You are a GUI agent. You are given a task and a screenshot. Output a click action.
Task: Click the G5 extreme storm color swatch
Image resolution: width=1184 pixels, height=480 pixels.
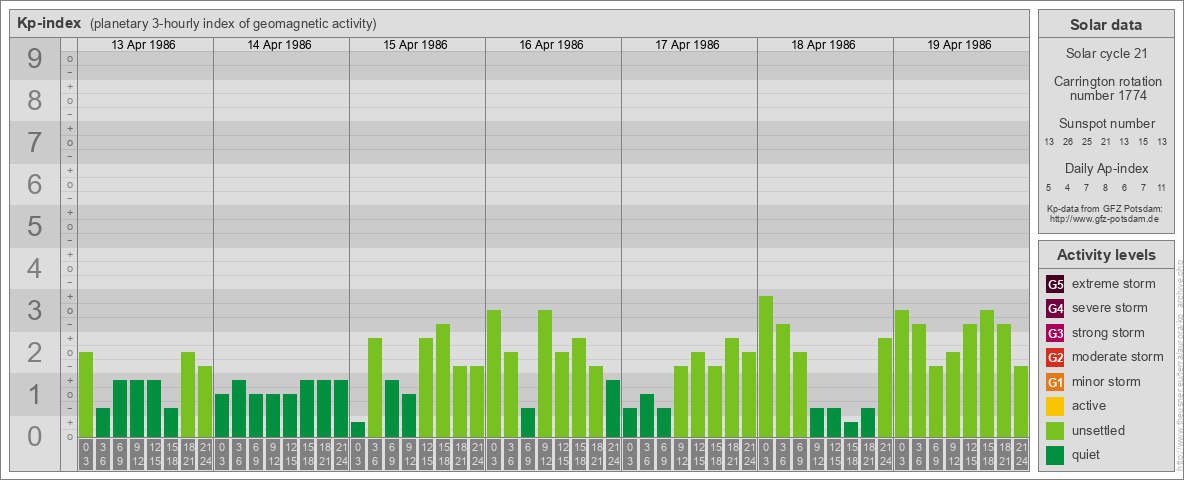[1055, 284]
